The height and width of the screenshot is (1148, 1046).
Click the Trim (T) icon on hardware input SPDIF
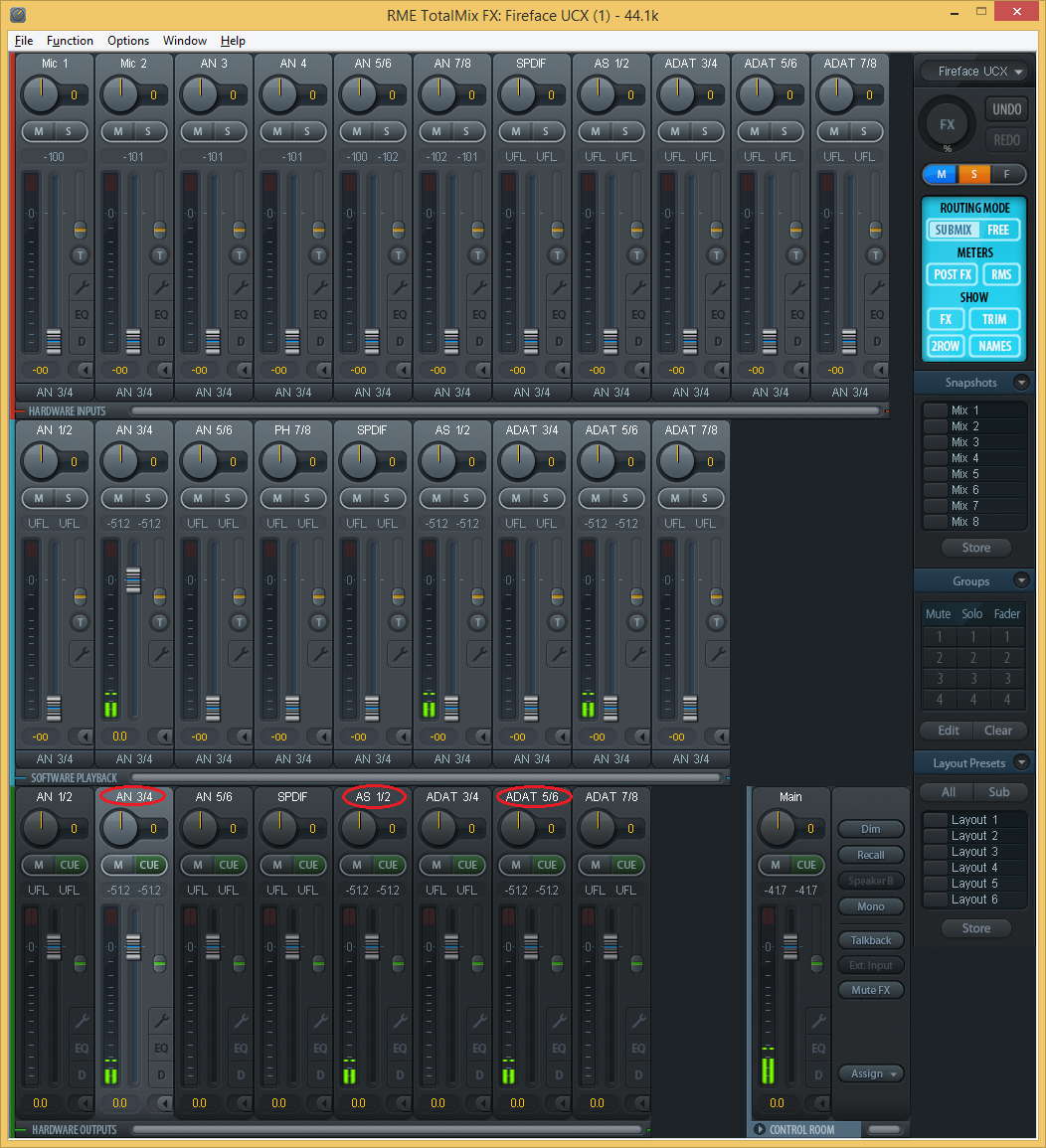point(558,255)
